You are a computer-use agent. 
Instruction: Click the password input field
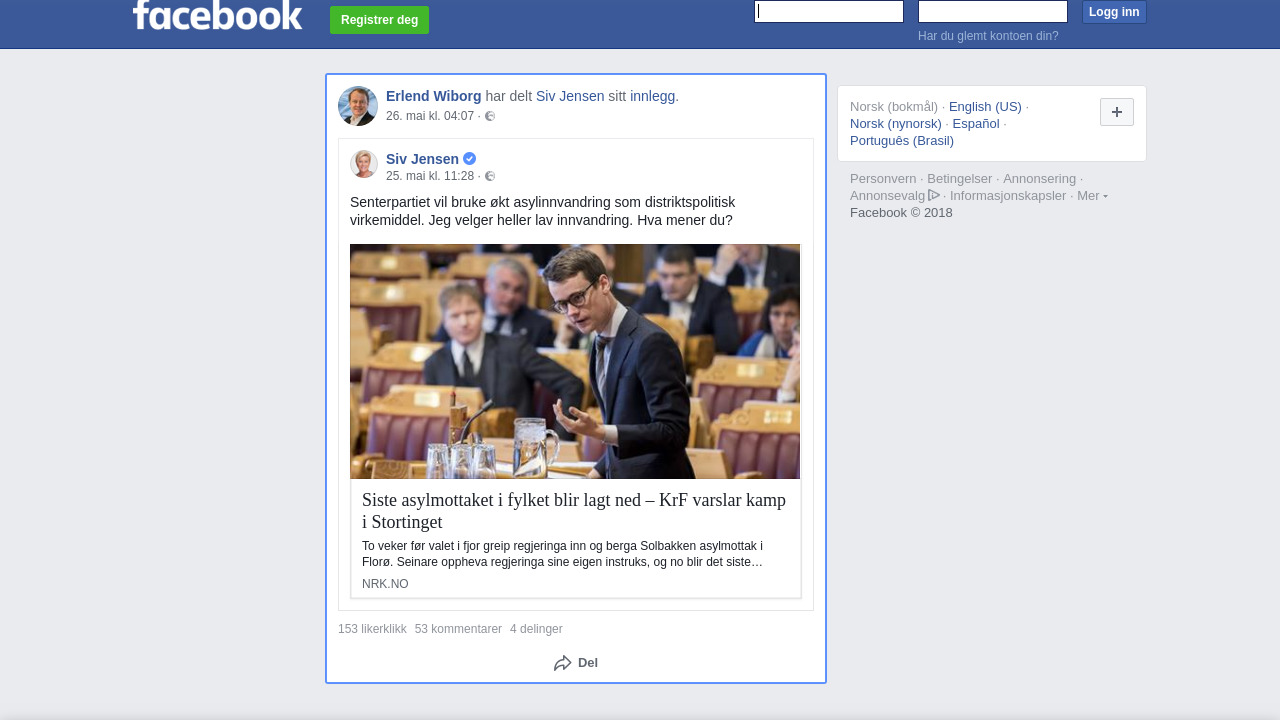(x=992, y=12)
